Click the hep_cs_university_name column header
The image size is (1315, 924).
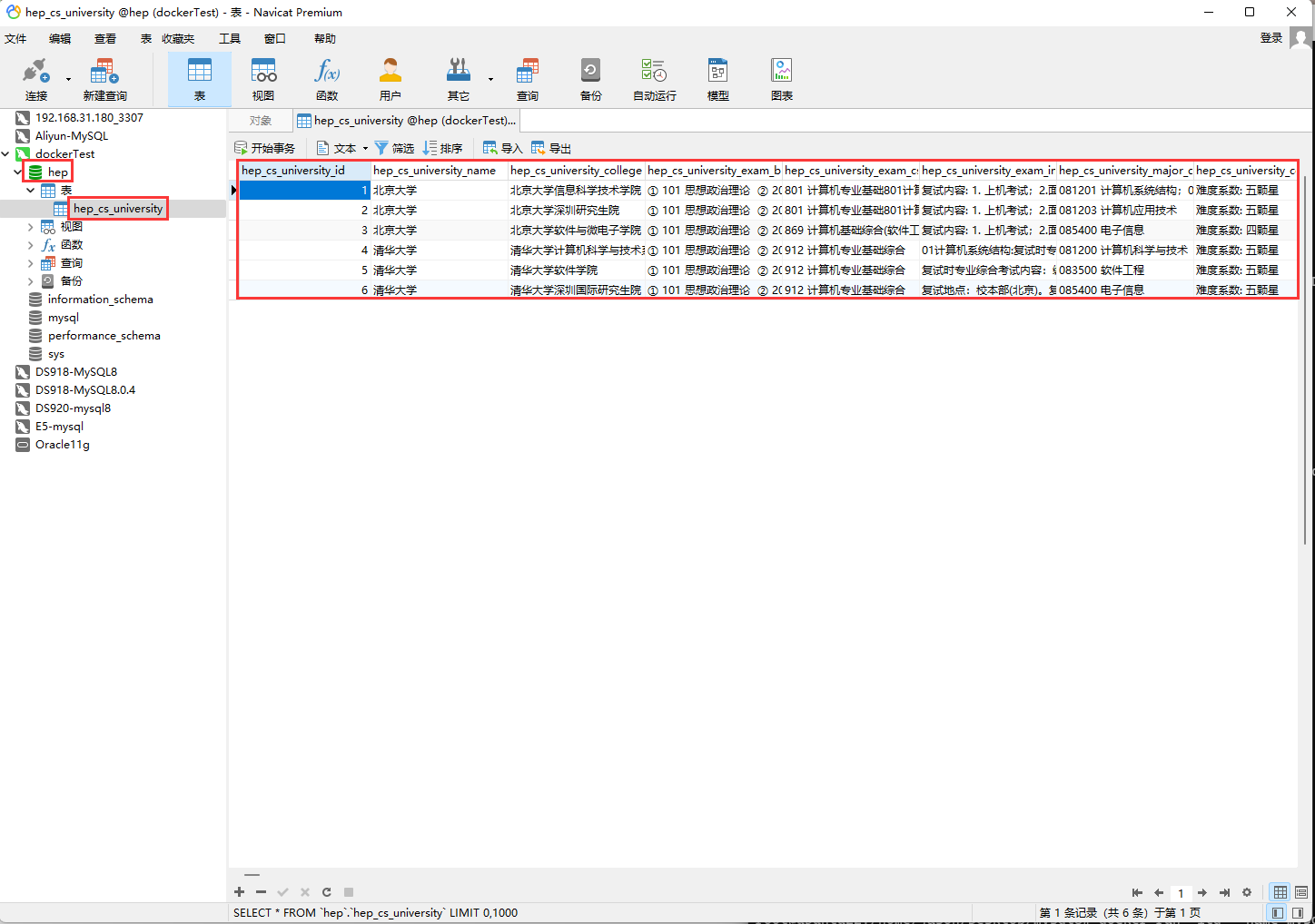click(x=435, y=171)
